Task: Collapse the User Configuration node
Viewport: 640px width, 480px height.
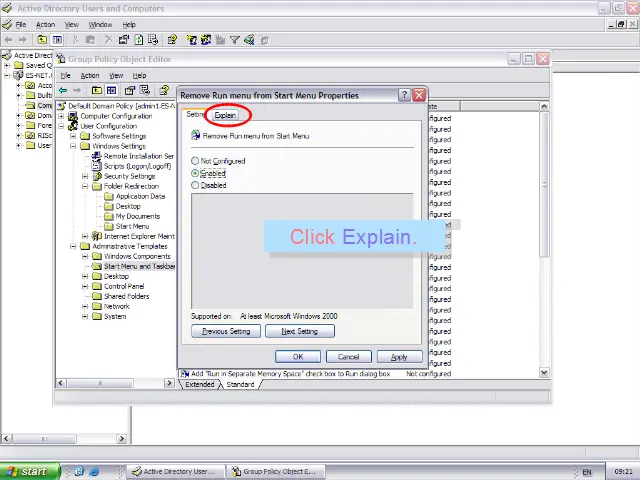Action: (61, 126)
